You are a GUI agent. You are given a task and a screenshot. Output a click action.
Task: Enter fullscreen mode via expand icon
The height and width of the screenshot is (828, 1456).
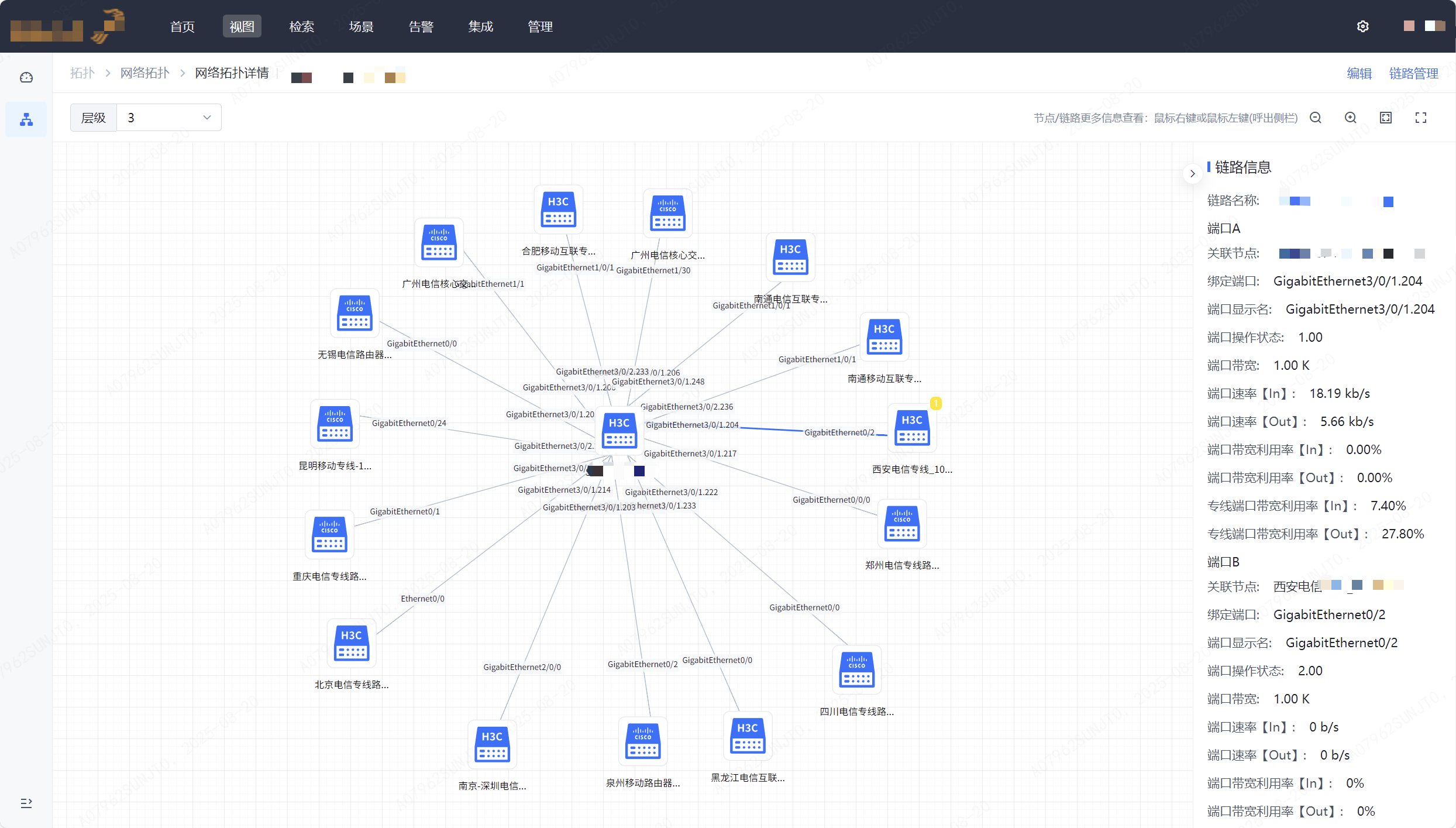(1421, 118)
